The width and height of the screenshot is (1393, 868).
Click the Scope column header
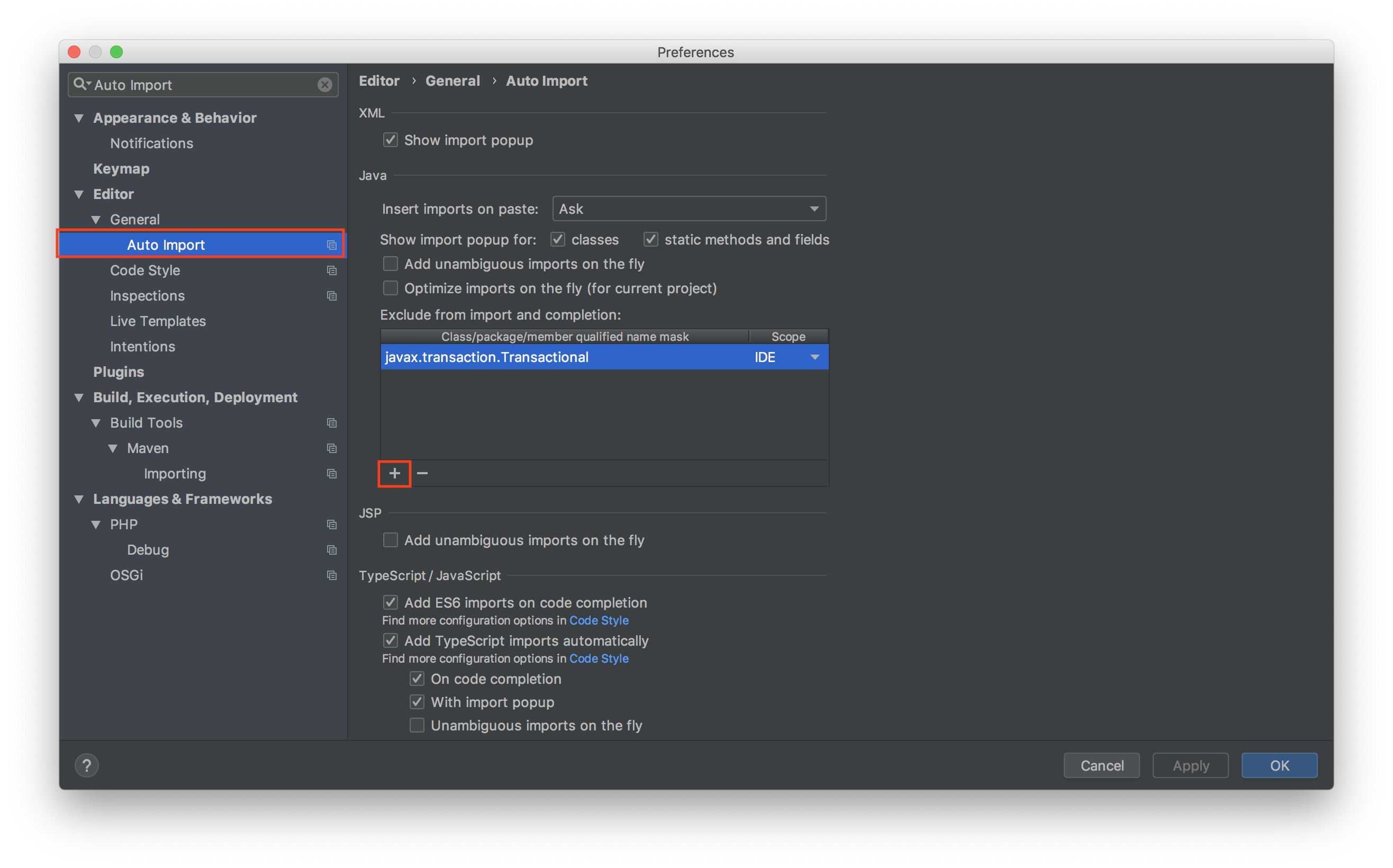pos(789,337)
